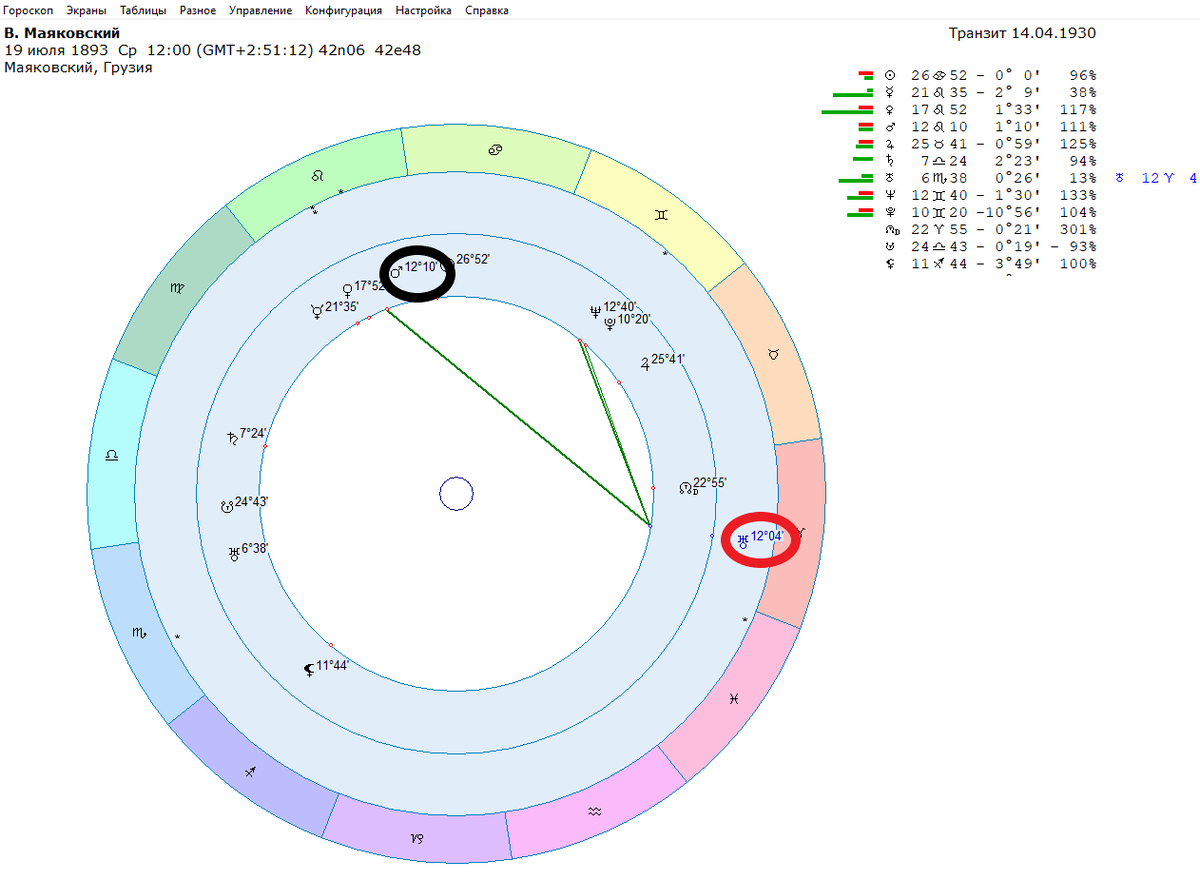
Task: Click the chart title 'В. Маяковский'
Action: [x=62, y=34]
